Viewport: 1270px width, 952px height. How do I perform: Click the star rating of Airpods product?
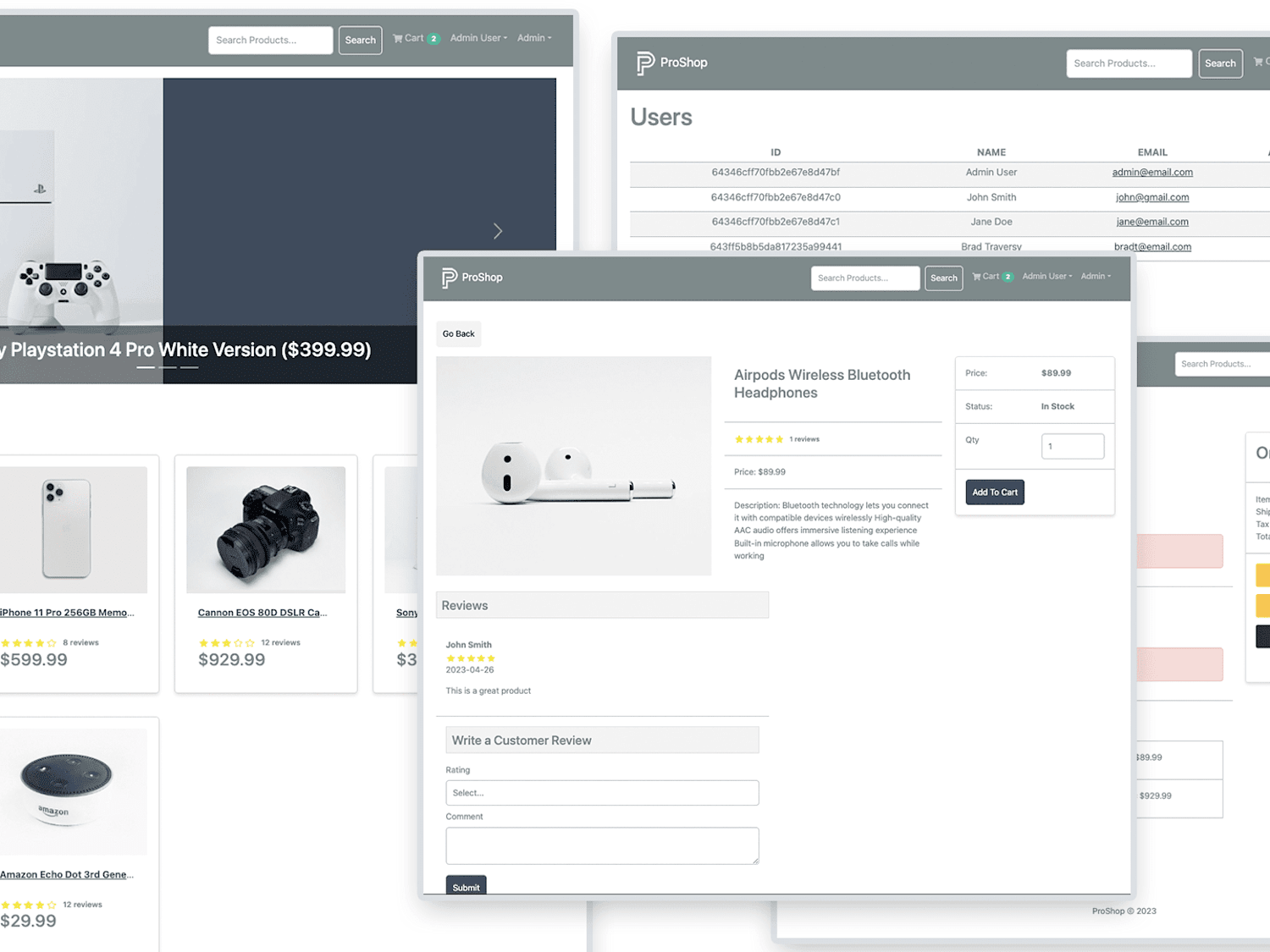click(x=759, y=439)
